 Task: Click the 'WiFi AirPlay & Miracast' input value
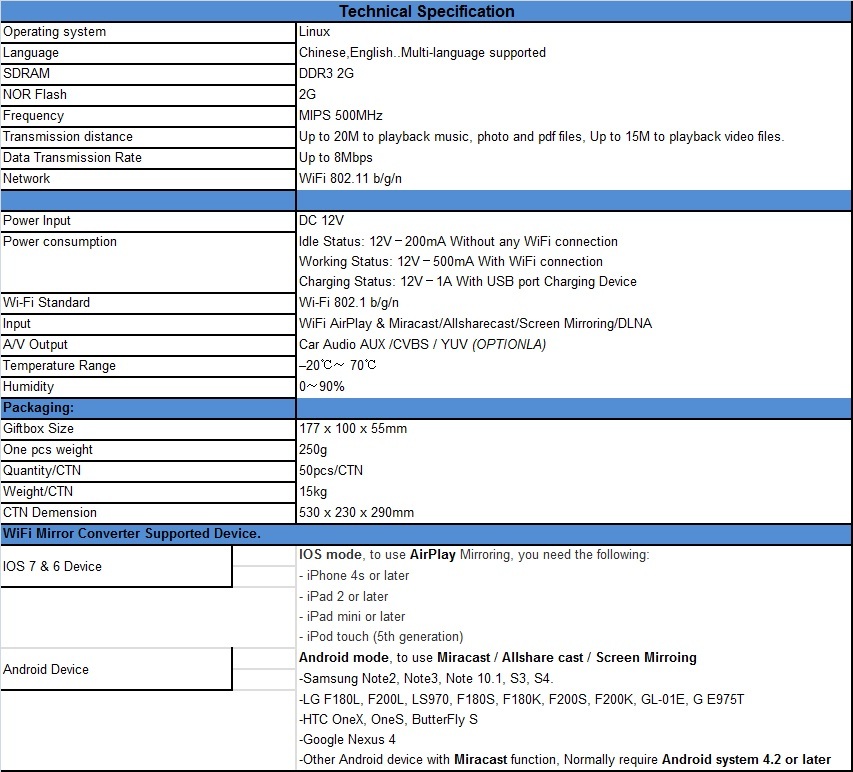[475, 324]
